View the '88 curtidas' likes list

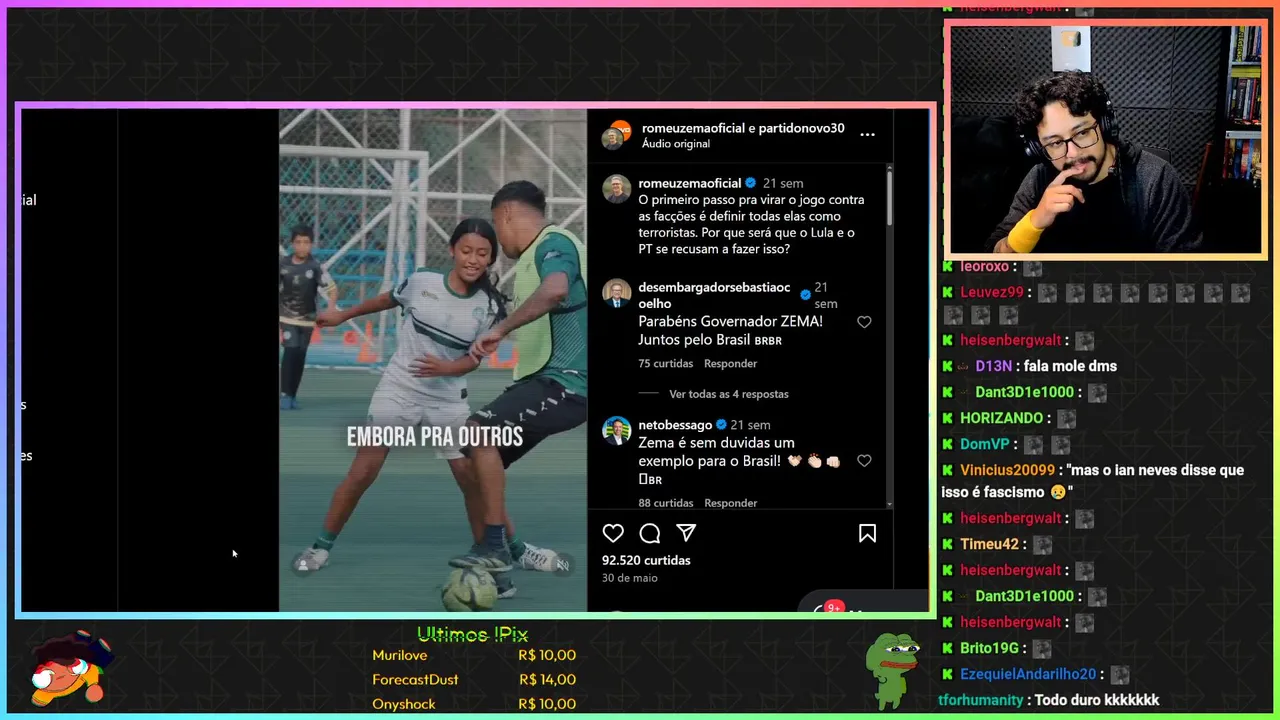[x=666, y=503]
